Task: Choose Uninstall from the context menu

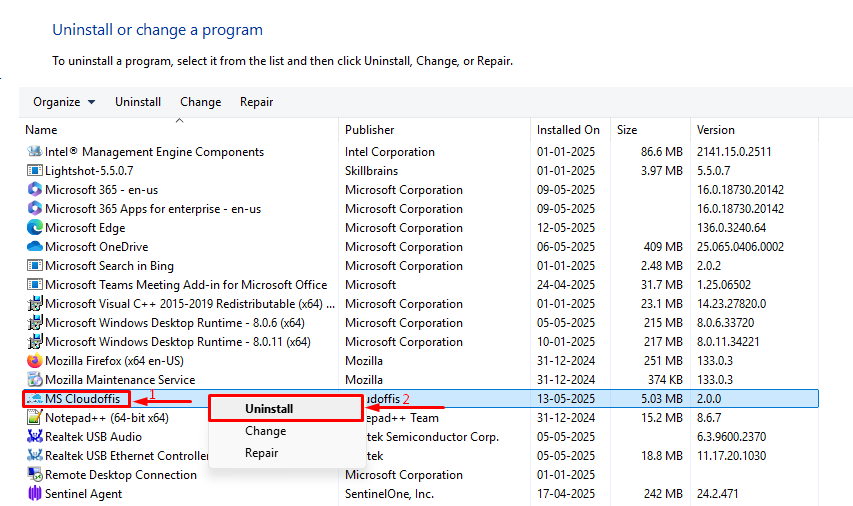Action: [x=286, y=409]
